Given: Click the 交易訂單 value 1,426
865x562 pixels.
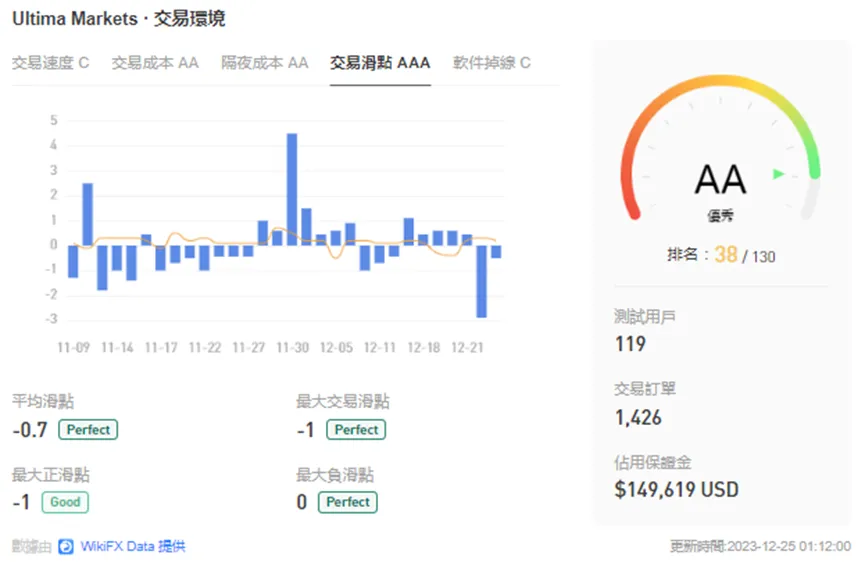Looking at the screenshot, I should click(x=638, y=418).
